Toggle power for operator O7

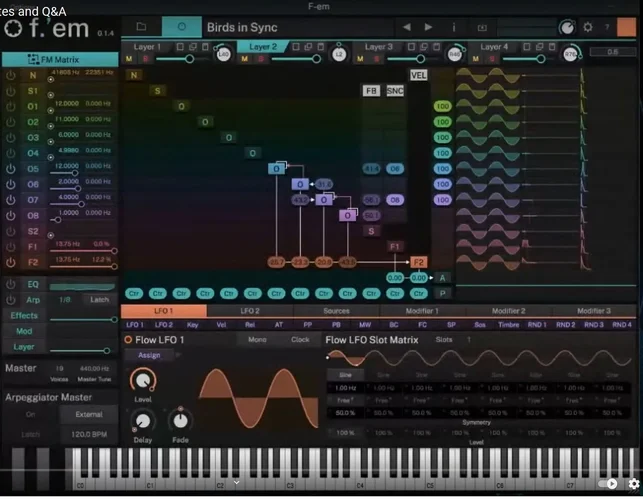[11, 200]
